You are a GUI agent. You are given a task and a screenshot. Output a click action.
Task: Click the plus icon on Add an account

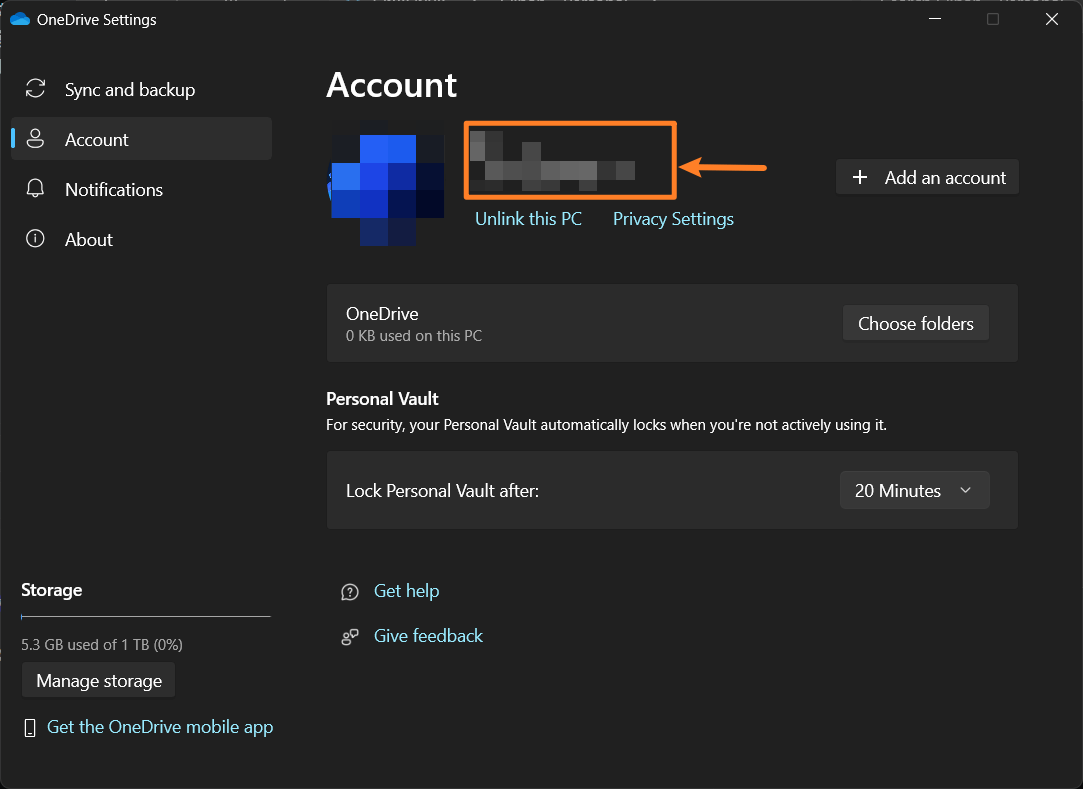[860, 178]
